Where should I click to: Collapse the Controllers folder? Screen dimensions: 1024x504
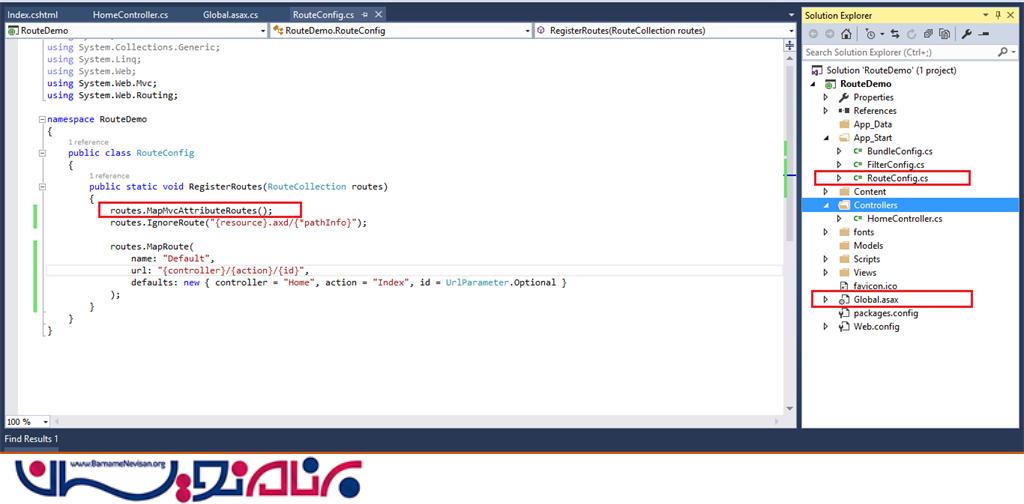click(825, 205)
